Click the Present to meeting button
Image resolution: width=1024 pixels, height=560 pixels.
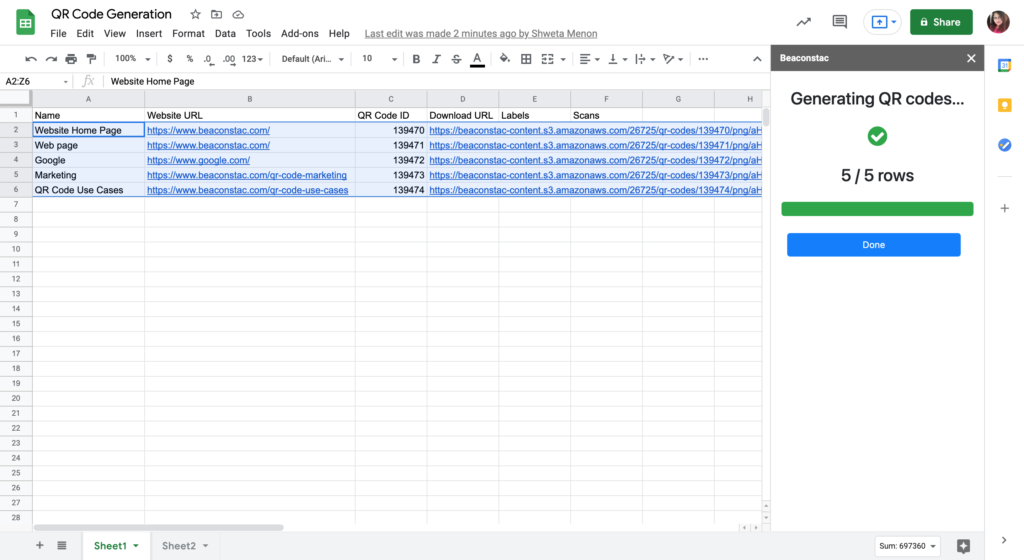883,22
